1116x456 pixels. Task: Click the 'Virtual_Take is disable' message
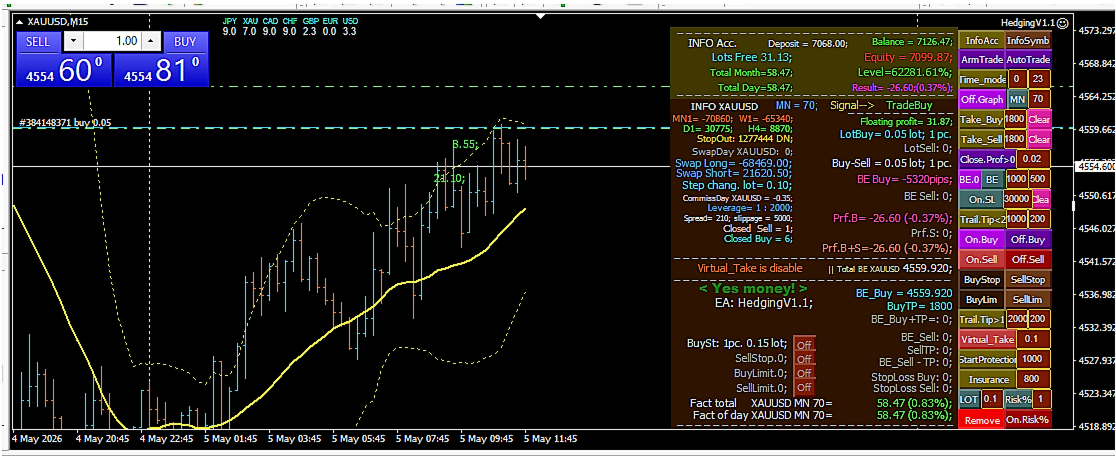click(749, 268)
